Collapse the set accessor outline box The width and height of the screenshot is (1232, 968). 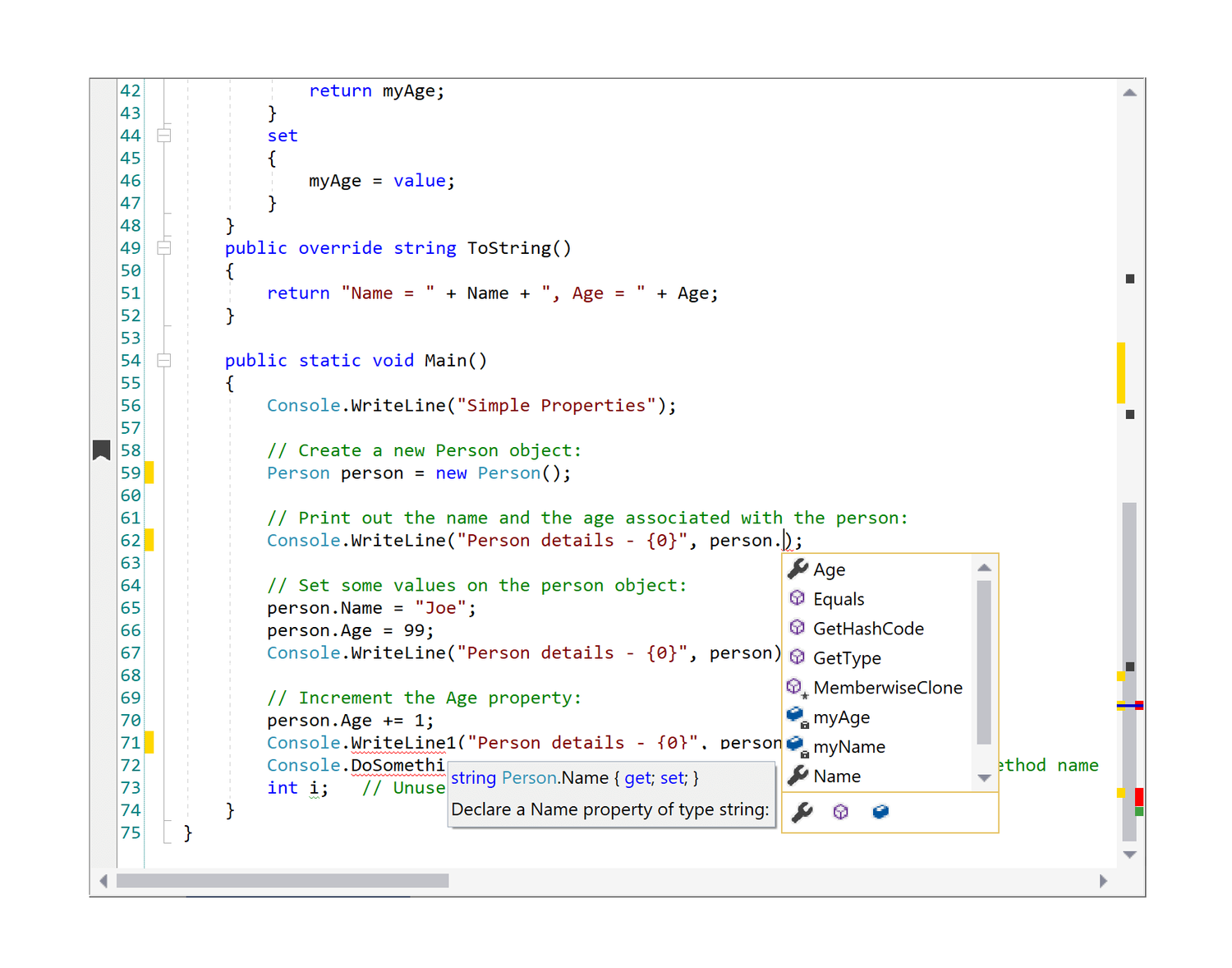coord(163,135)
